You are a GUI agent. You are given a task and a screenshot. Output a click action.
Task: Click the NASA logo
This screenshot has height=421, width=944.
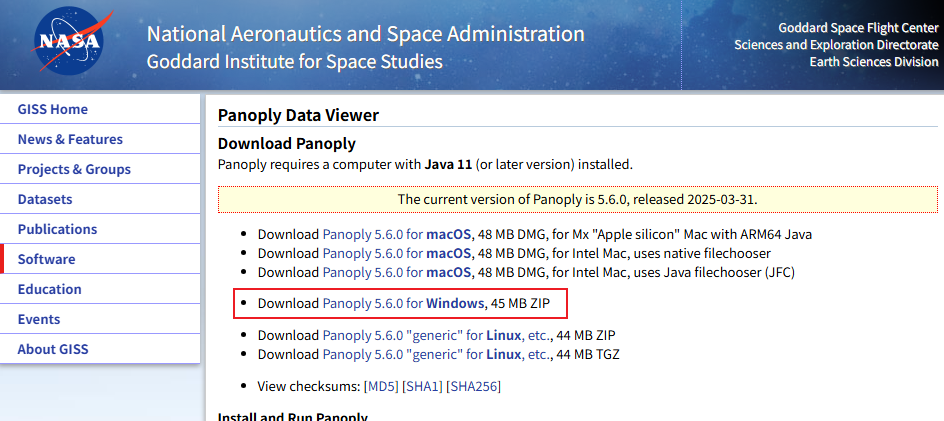[x=72, y=41]
